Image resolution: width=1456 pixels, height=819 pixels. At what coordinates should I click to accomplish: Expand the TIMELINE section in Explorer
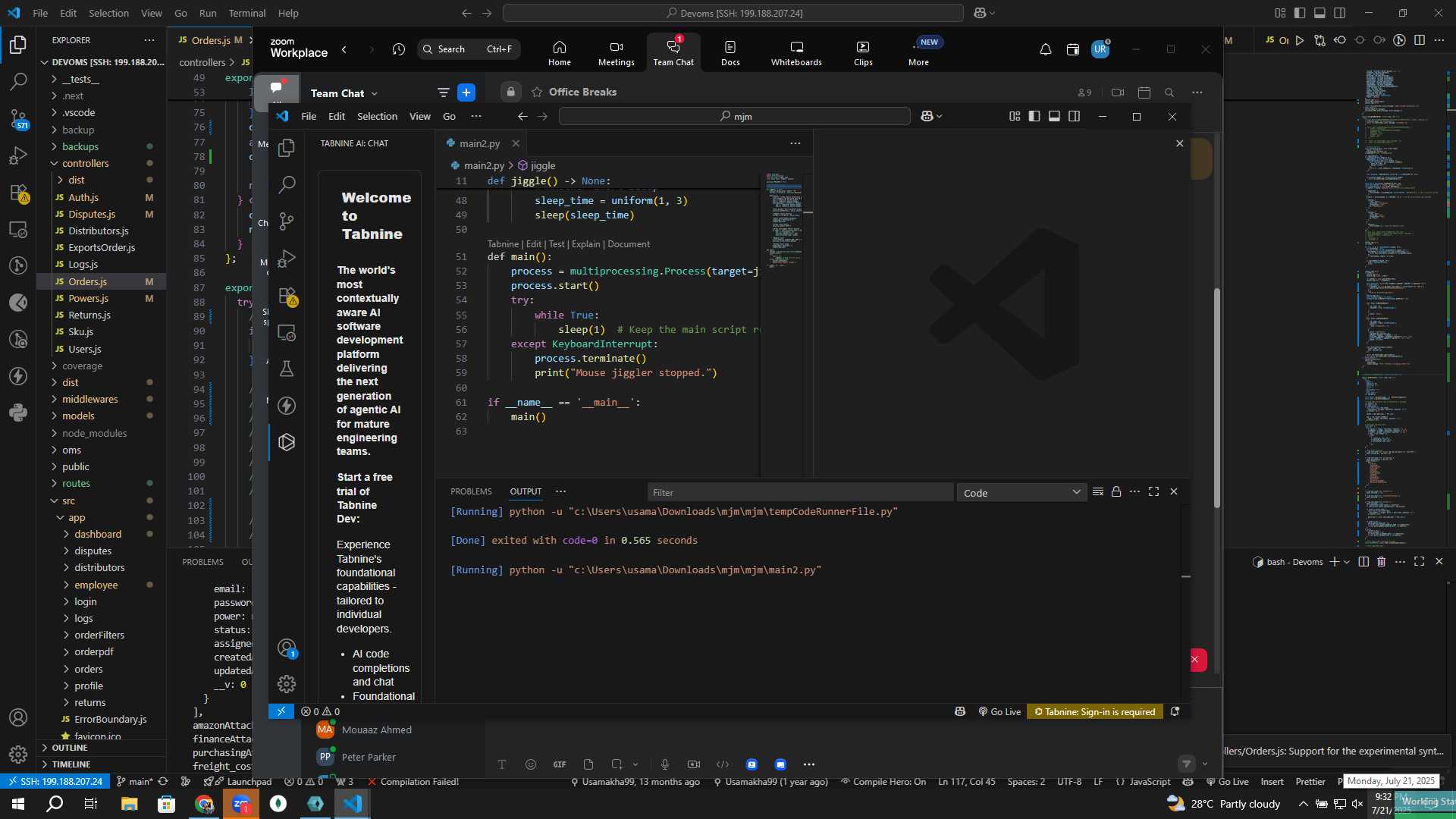[x=71, y=764]
